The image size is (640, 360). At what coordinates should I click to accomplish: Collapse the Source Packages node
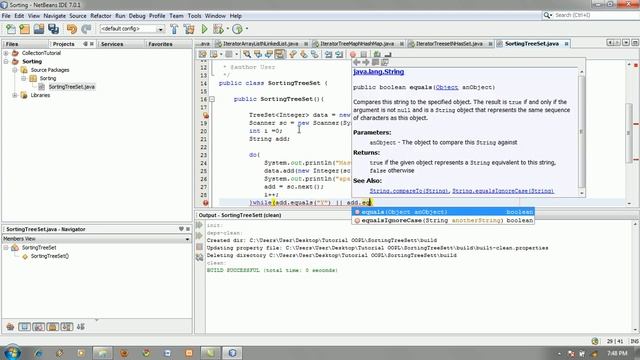point(15,70)
